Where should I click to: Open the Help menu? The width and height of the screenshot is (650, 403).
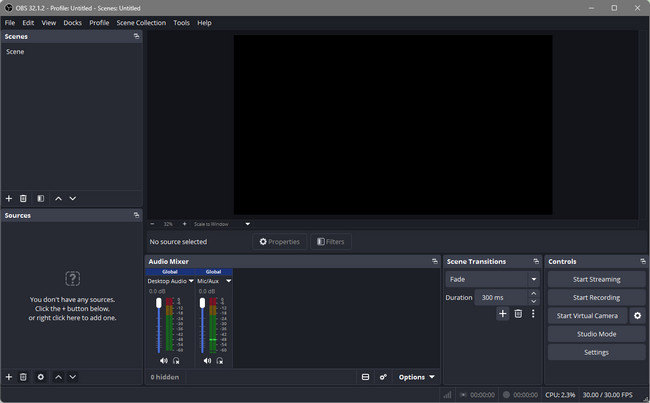click(204, 22)
